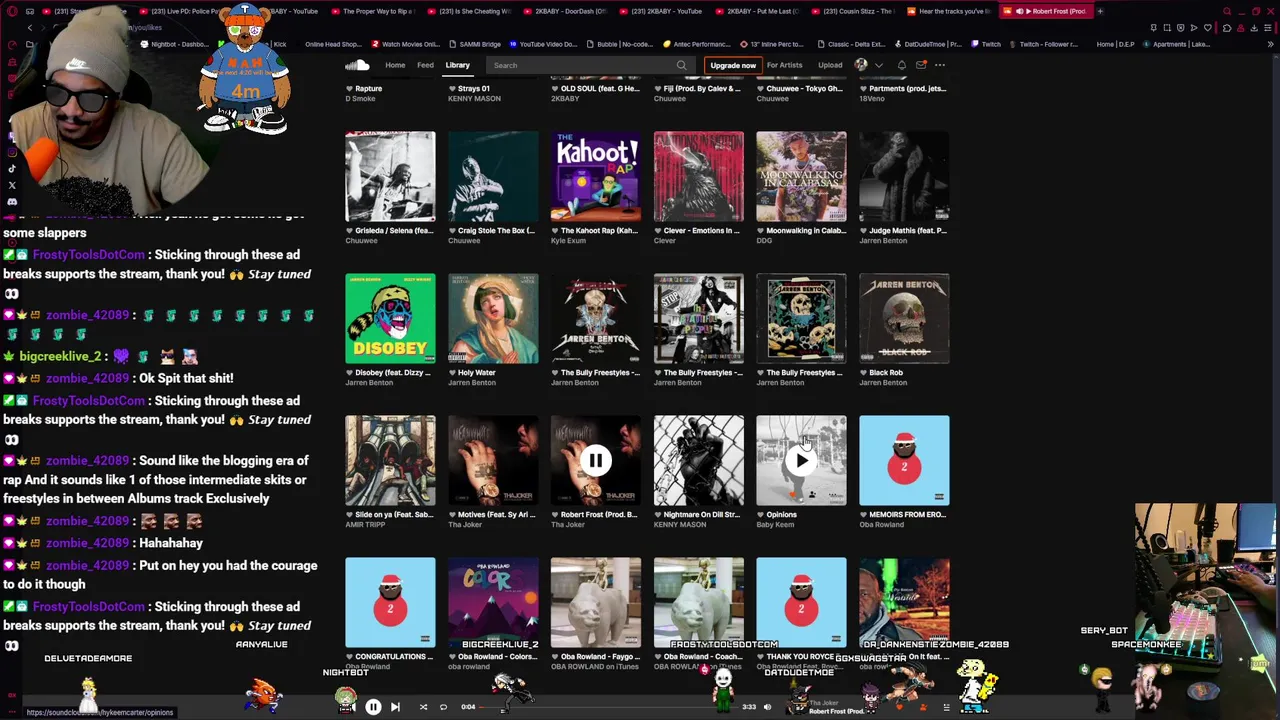
Task: Open the Upload page
Action: coord(830,65)
